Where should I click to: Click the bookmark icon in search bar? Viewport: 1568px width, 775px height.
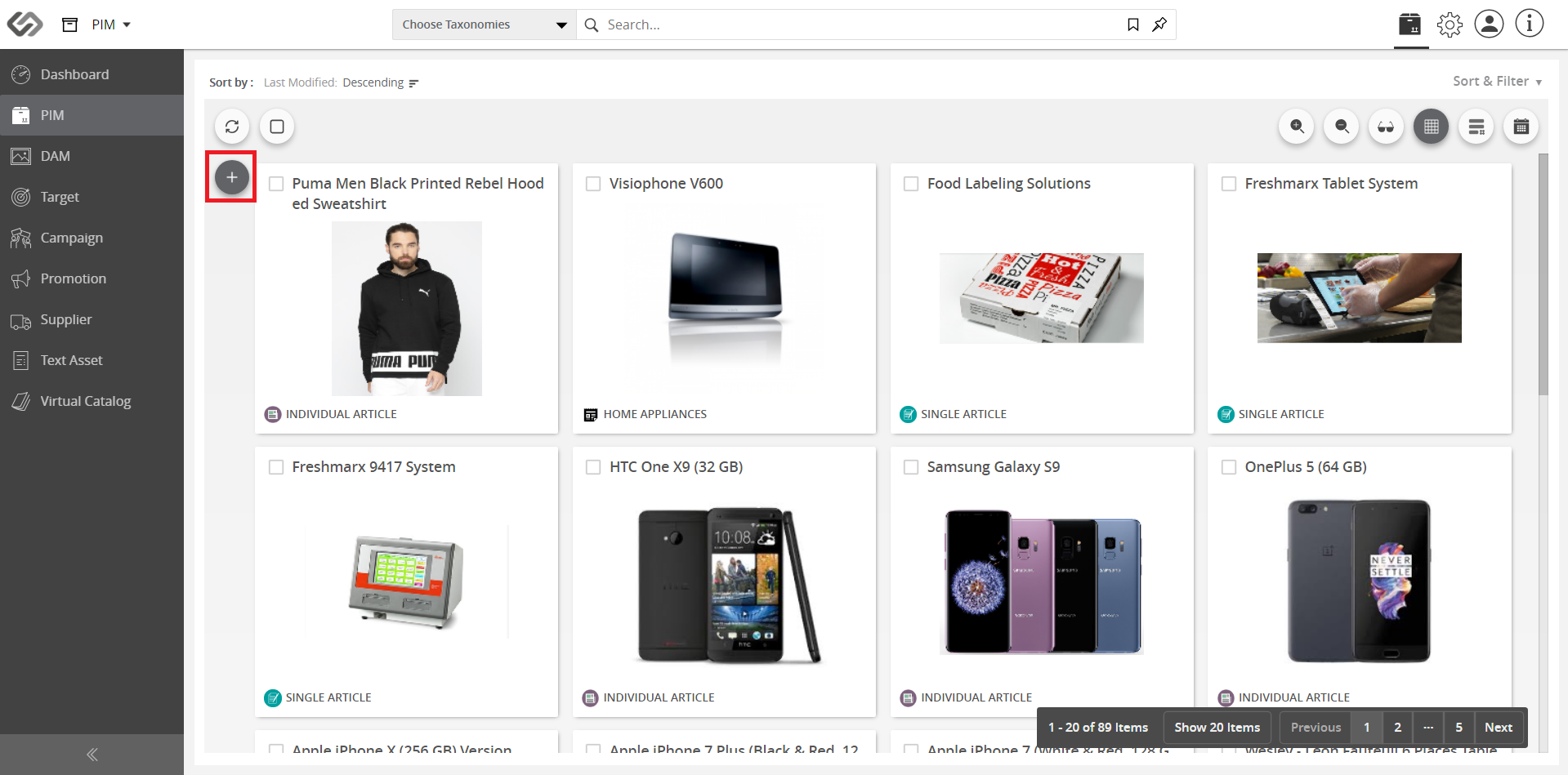tap(1133, 24)
